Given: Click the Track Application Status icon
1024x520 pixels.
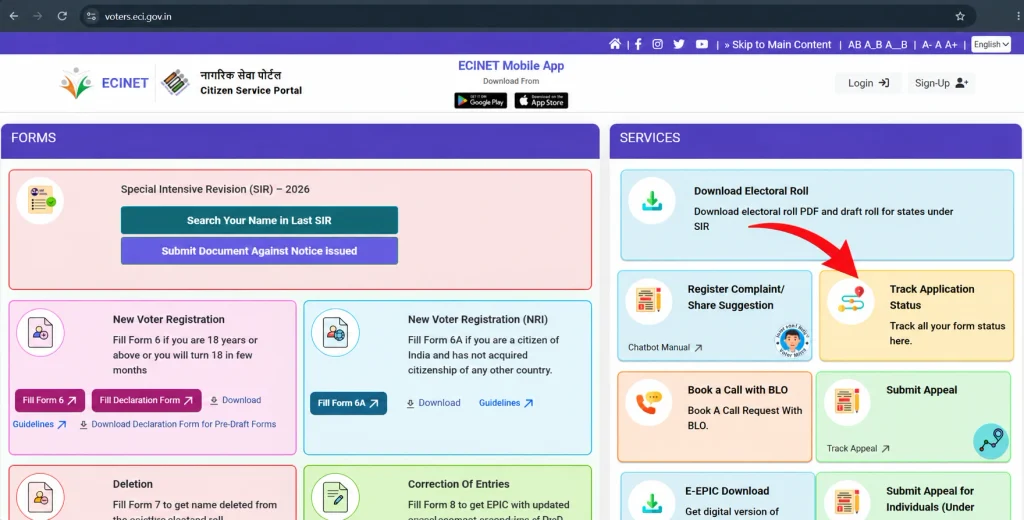Looking at the screenshot, I should pyautogui.click(x=850, y=301).
